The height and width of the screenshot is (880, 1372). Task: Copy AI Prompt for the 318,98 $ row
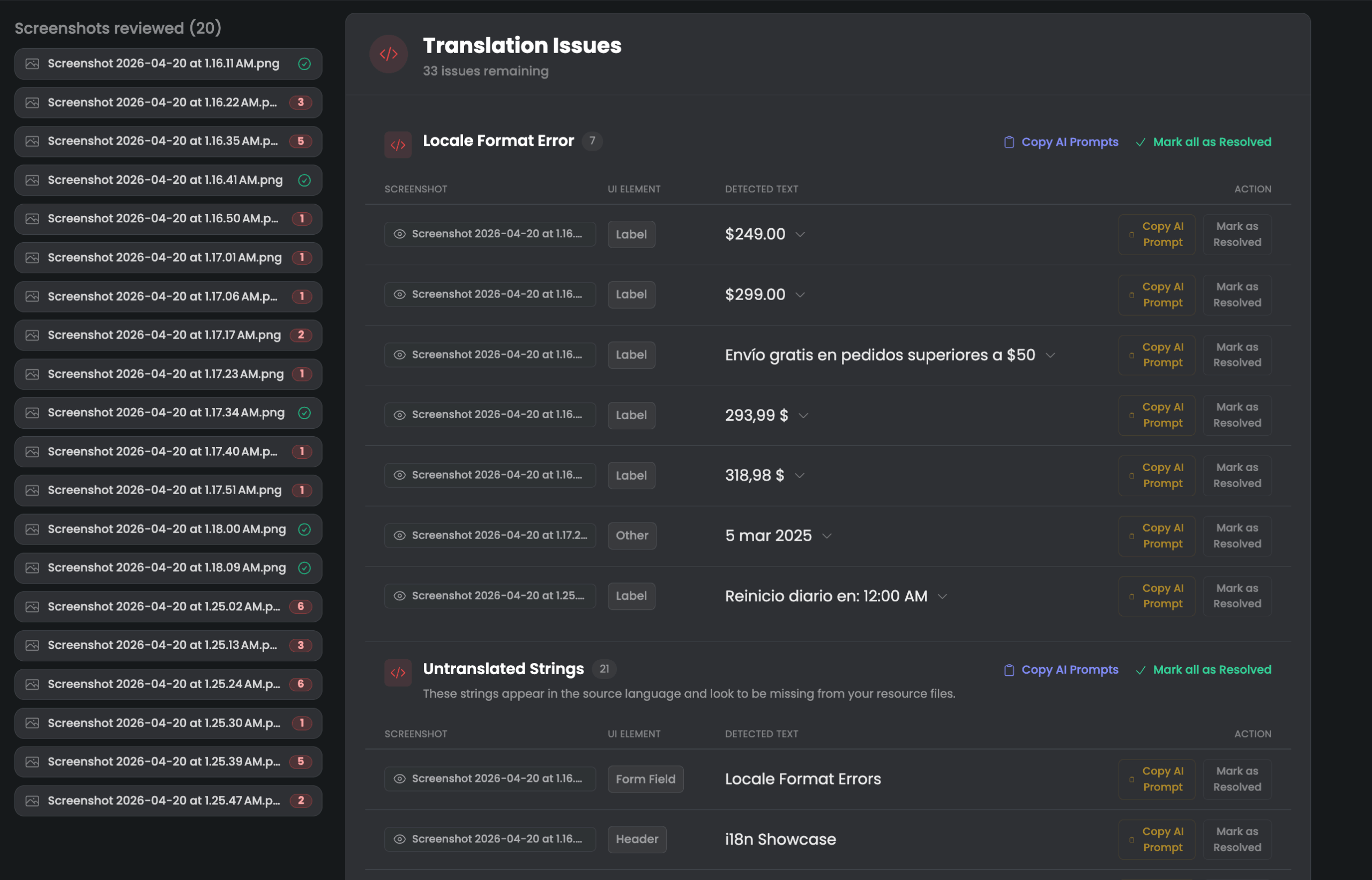point(1157,475)
